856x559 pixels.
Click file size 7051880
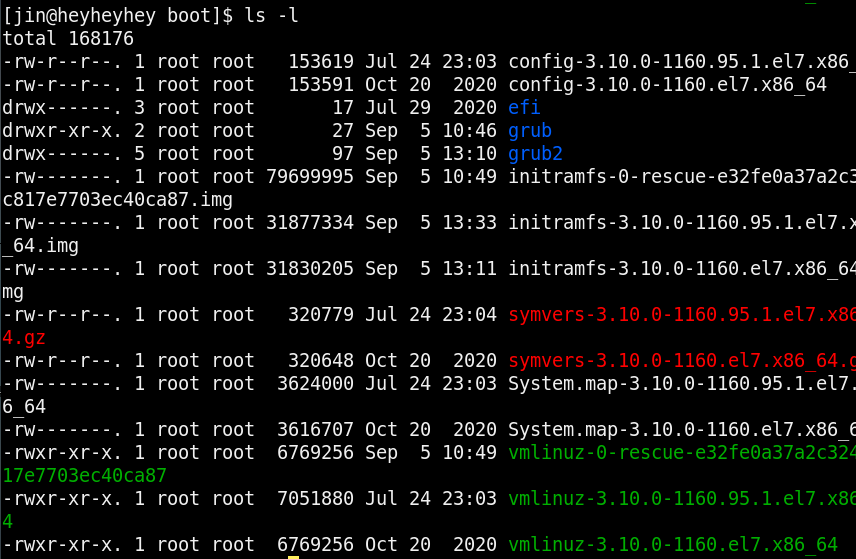tap(316, 498)
